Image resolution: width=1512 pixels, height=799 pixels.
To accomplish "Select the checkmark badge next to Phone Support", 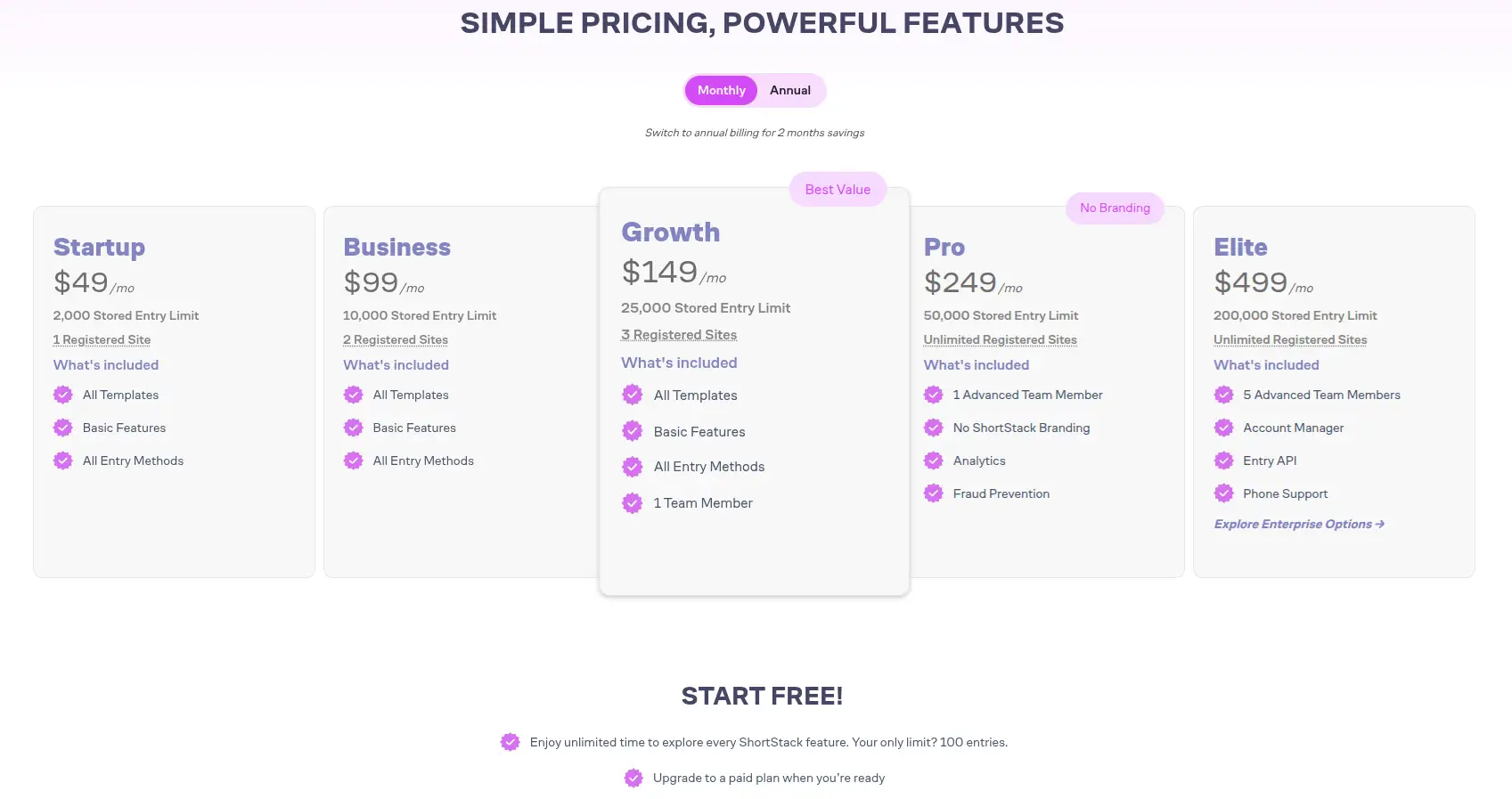I will (1222, 493).
